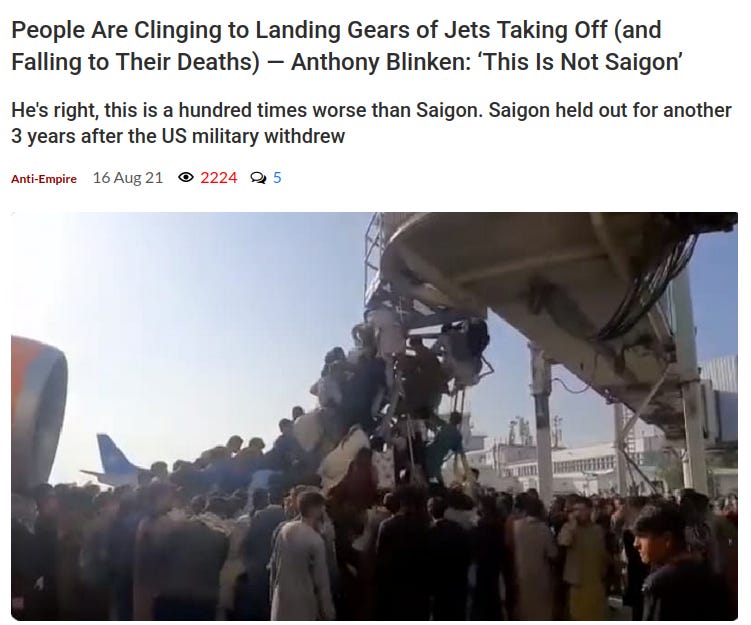Click the comments speech bubble icon
Viewport: 751px width, 625px height.
259,178
